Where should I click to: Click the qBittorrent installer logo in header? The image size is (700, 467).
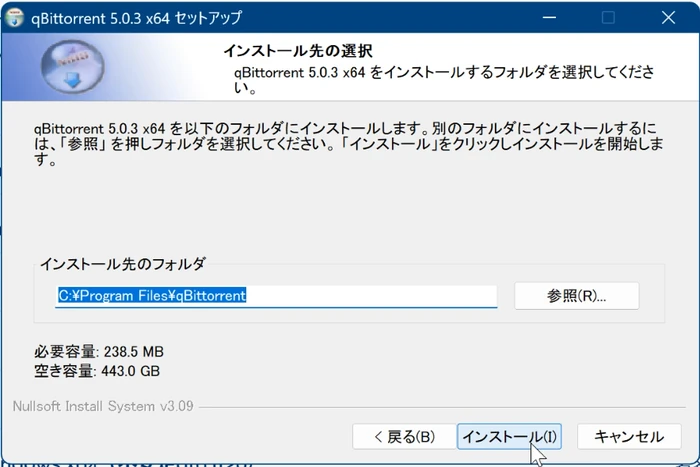[x=73, y=67]
